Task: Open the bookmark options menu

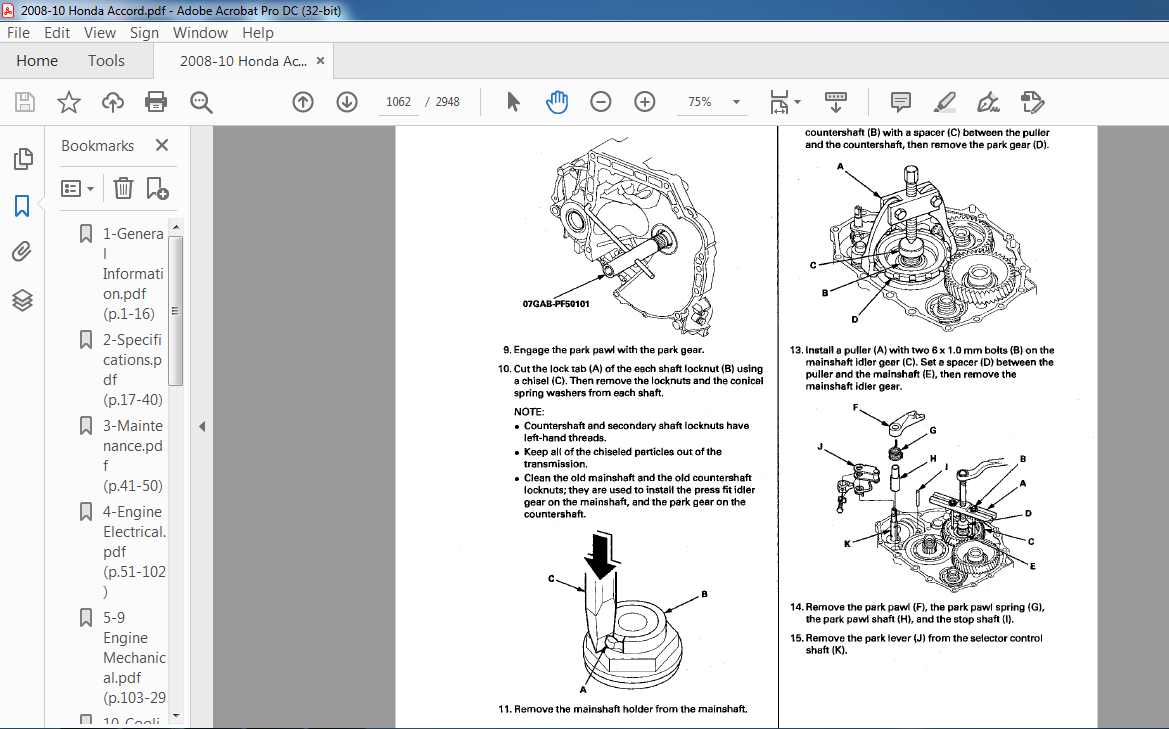Action: tap(78, 189)
